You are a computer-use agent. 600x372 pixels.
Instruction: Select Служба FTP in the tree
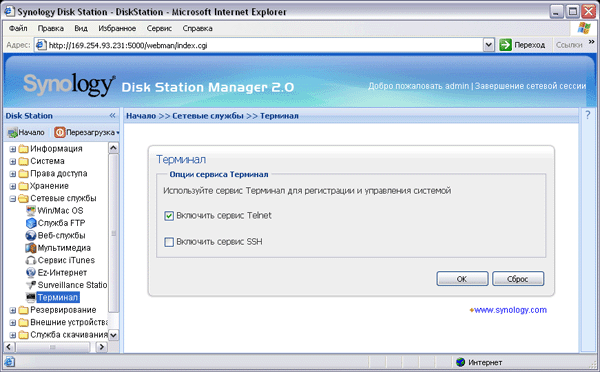(x=61, y=223)
